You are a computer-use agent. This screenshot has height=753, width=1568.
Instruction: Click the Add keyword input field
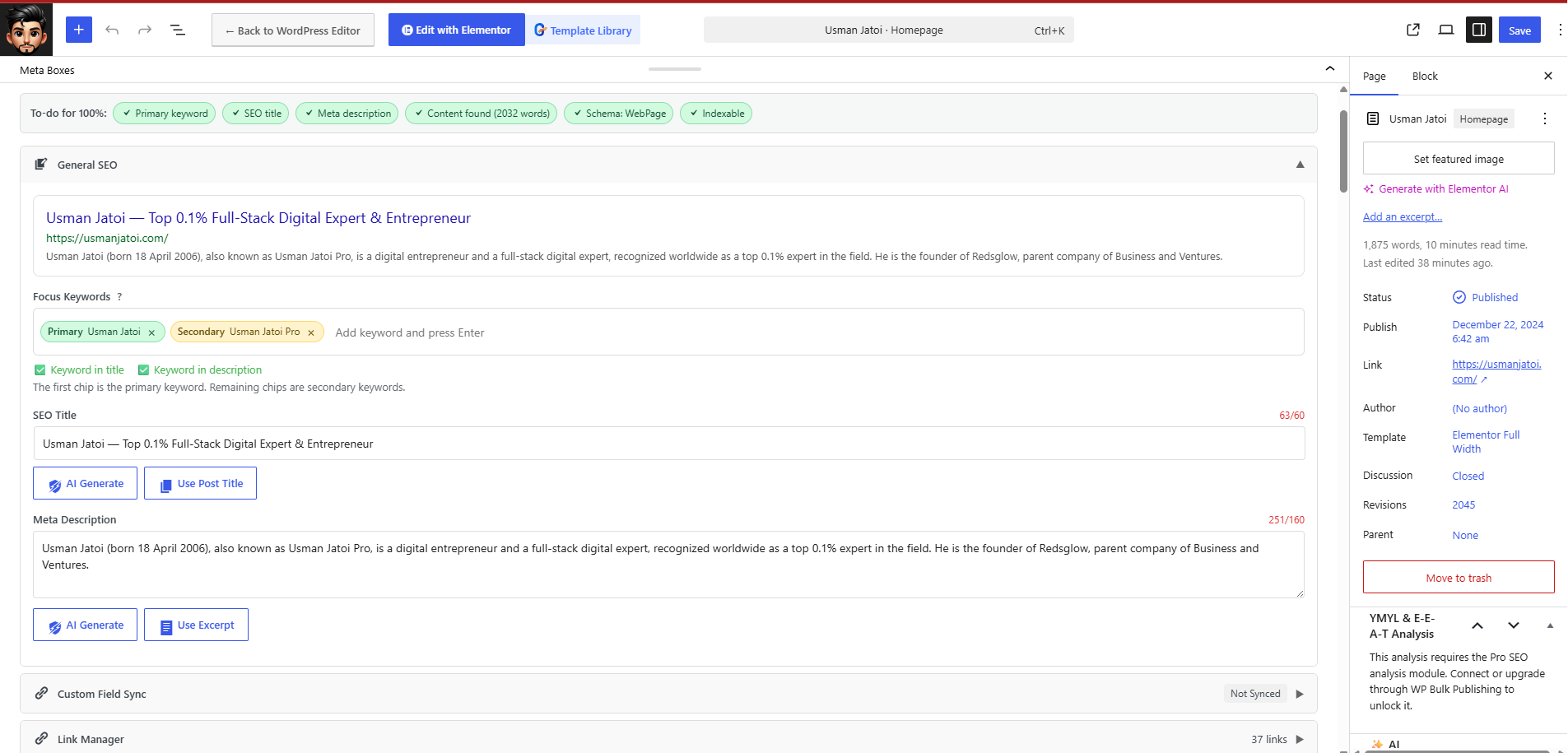[410, 332]
